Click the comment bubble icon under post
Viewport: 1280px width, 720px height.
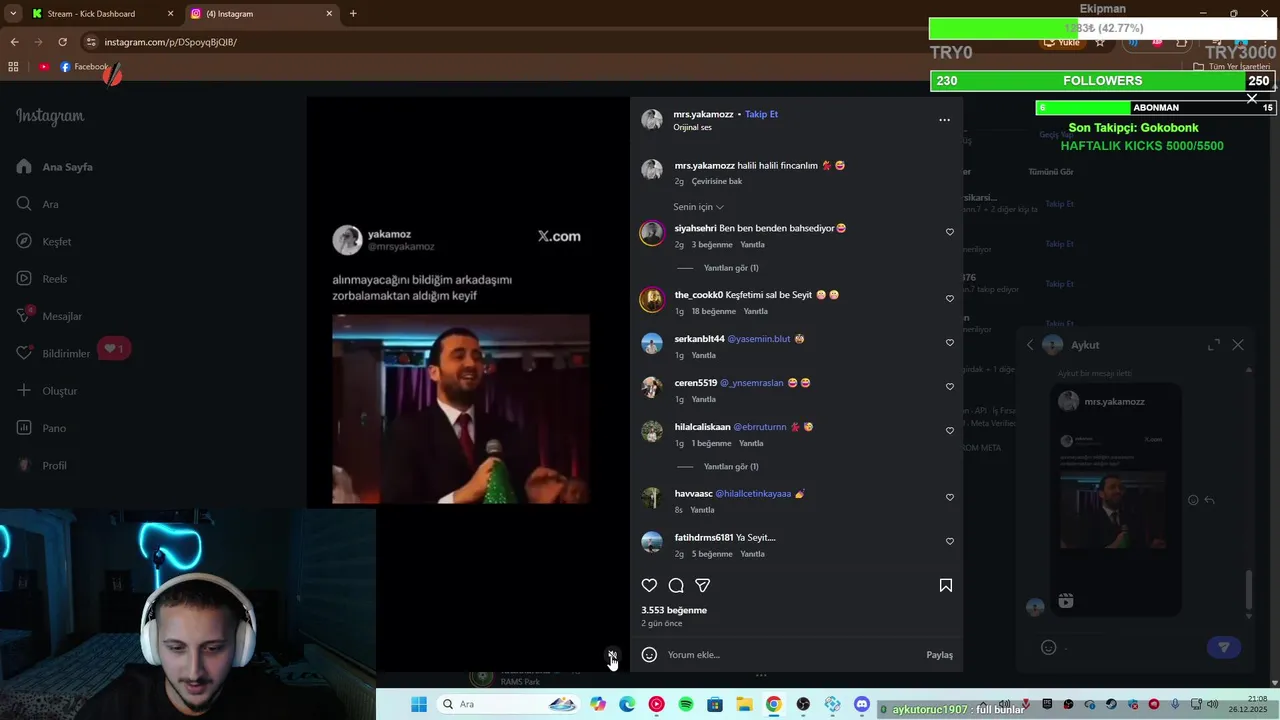click(676, 586)
